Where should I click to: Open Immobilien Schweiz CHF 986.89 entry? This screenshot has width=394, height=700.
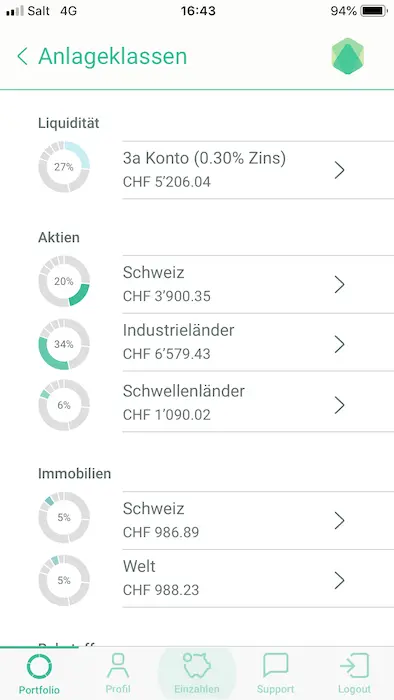[x=258, y=521]
